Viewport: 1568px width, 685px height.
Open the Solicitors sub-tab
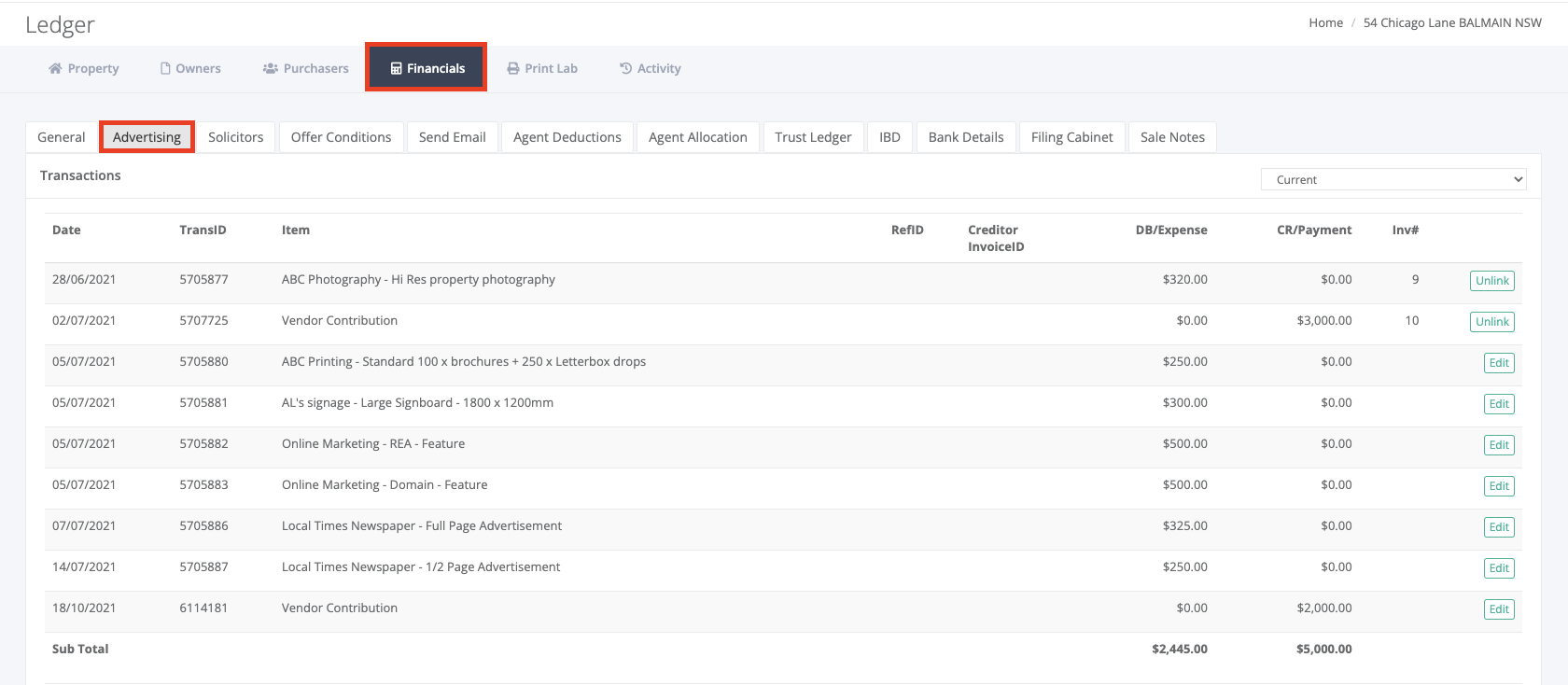(x=236, y=137)
